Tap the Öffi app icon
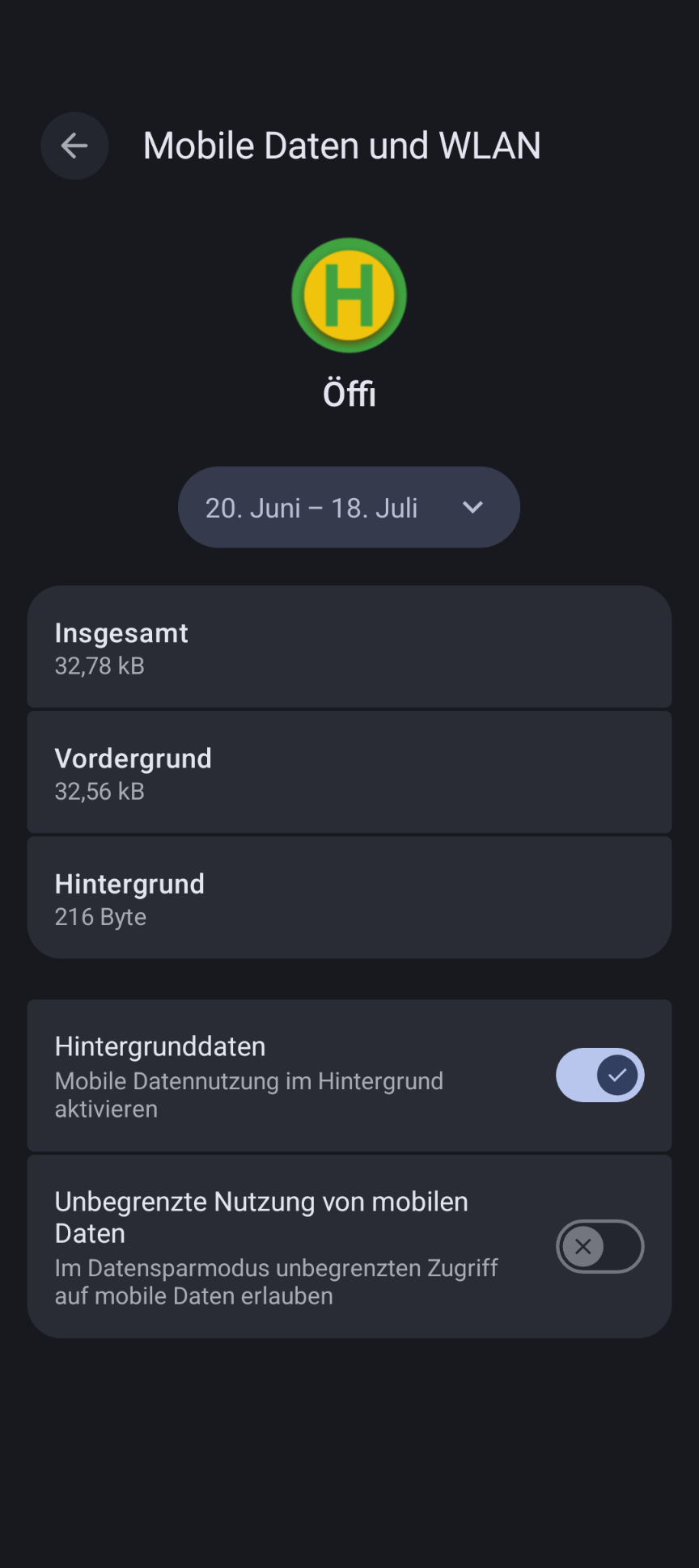The image size is (699, 1568). pos(349,295)
